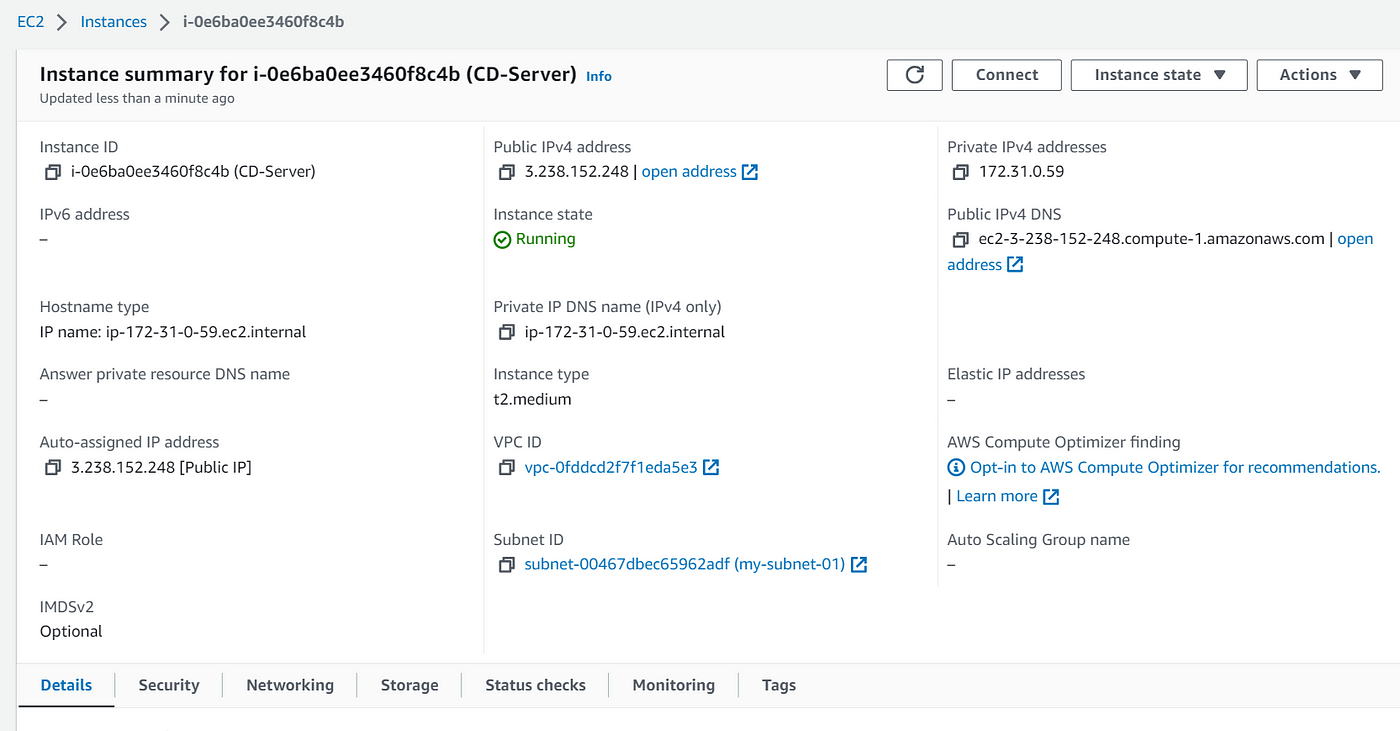Screen dimensions: 1400x731
Task: Click external link icon next to Learn more
Action: tap(1051, 496)
